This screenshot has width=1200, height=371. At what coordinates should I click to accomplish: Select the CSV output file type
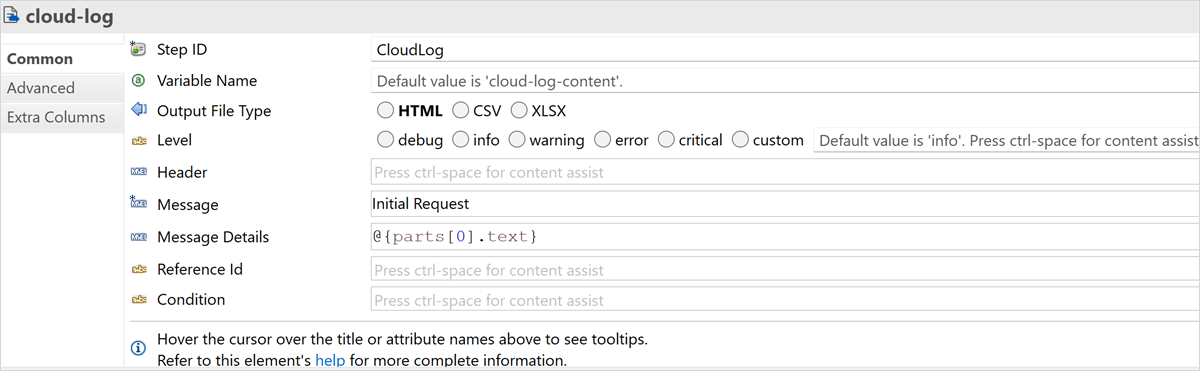click(x=461, y=111)
